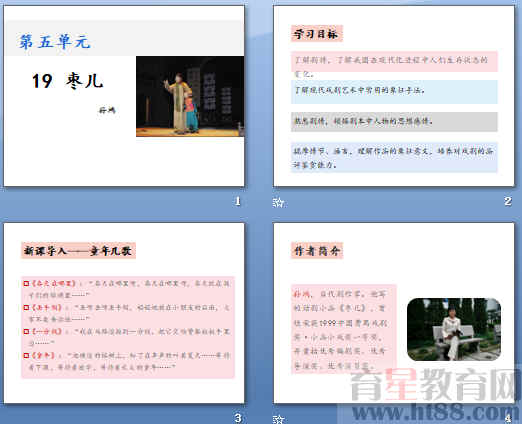The width and height of the screenshot is (522, 424).
Task: Click the 学习目标 heading label
Action: 316,34
